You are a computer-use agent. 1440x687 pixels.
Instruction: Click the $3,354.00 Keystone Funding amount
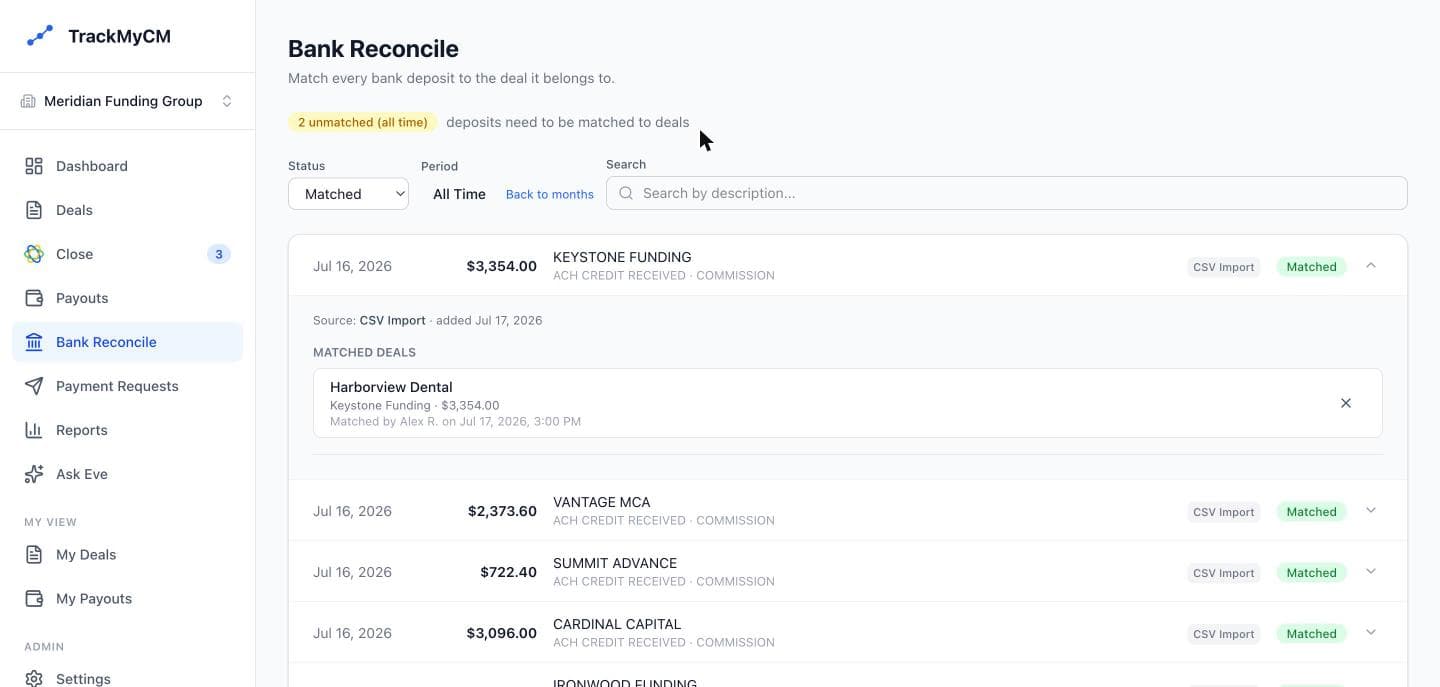(501, 266)
